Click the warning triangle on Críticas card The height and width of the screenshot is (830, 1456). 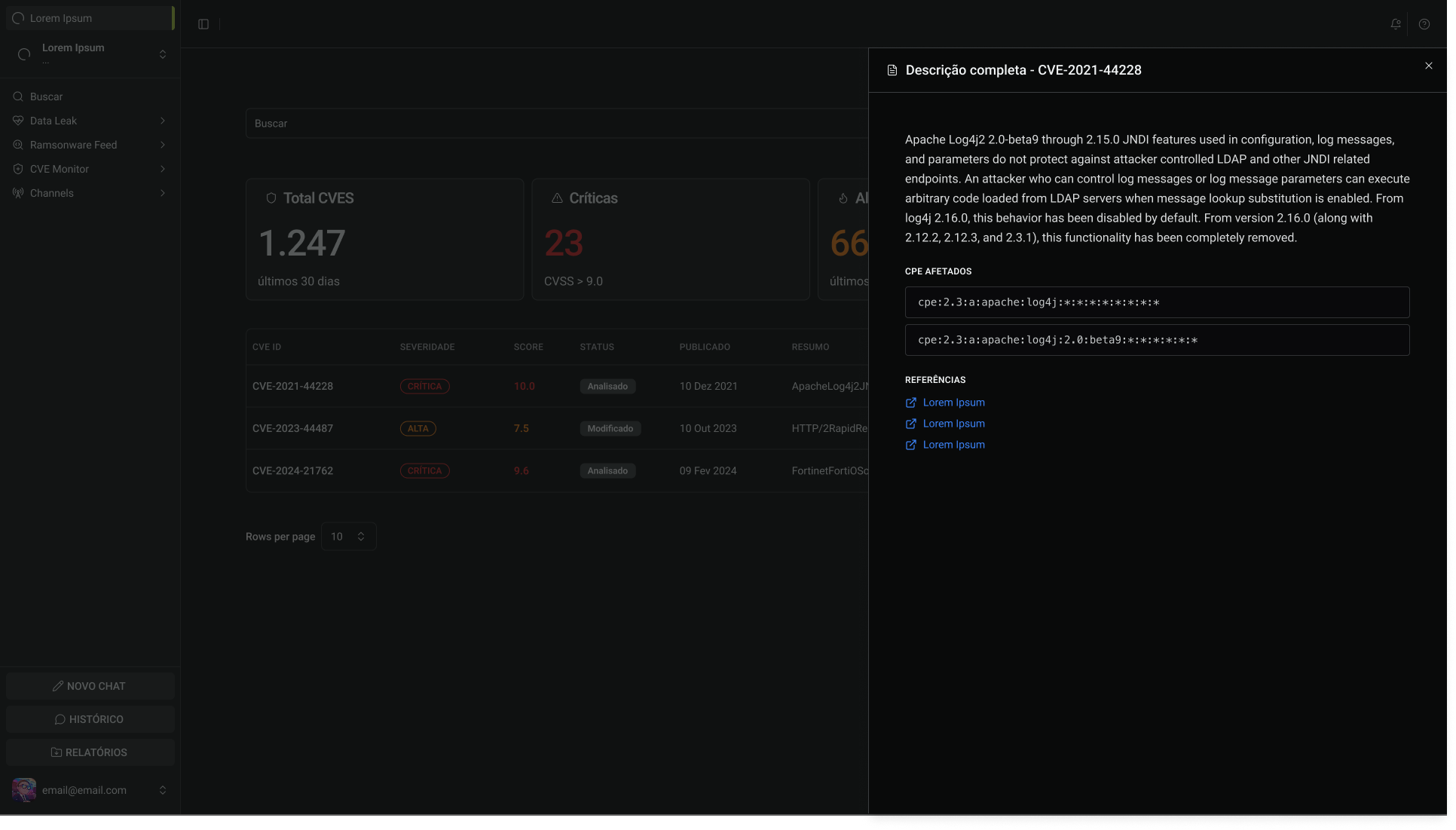coord(557,198)
